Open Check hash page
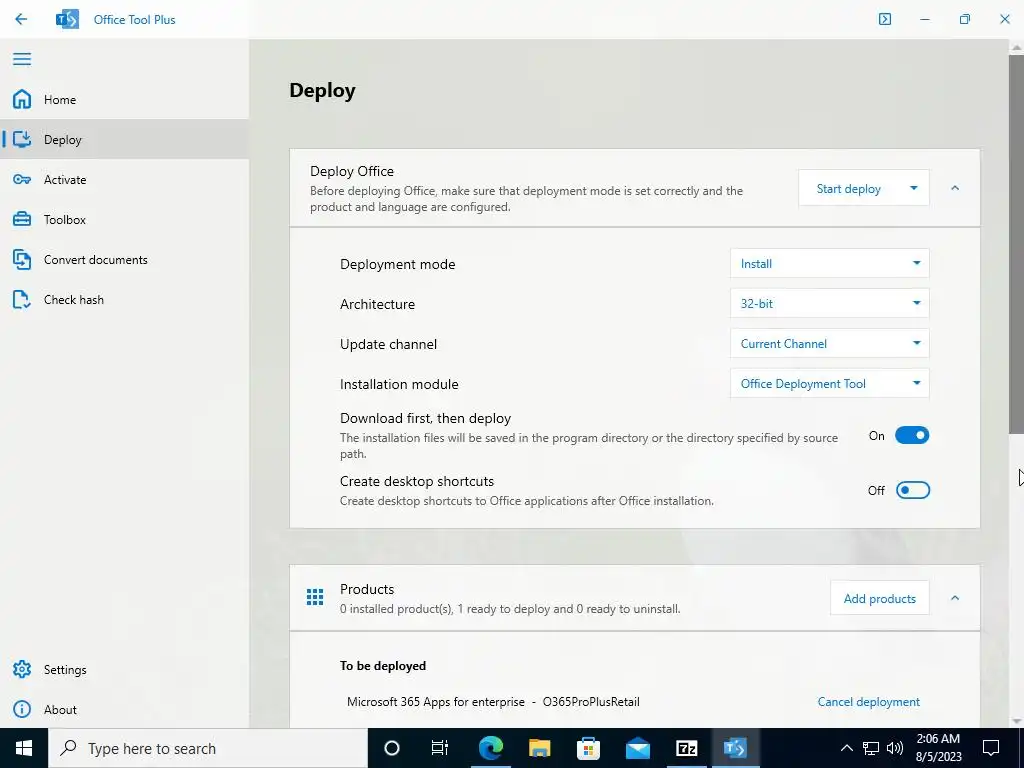The image size is (1024, 768). (124, 300)
